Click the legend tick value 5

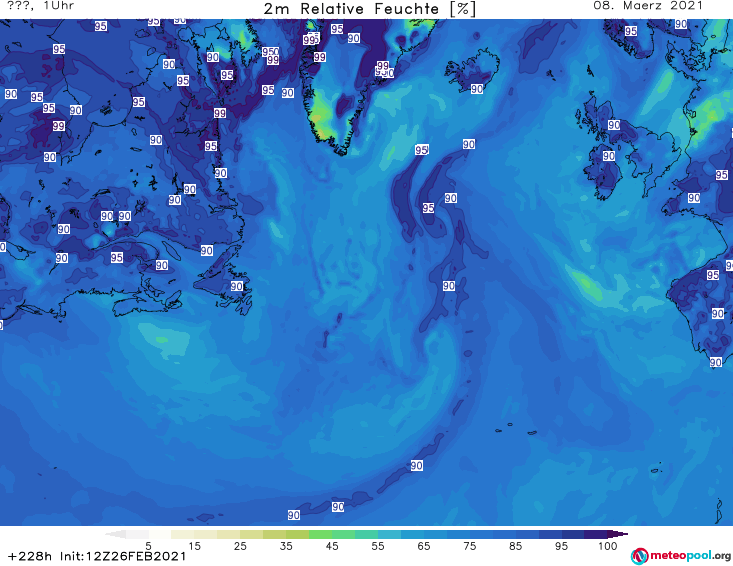click(x=148, y=546)
